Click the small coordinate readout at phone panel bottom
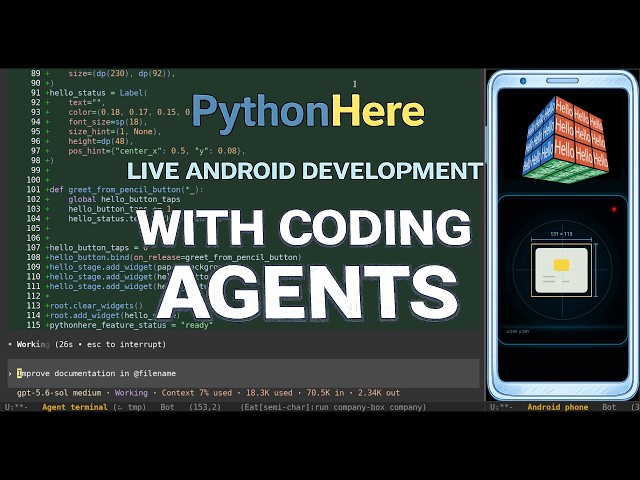This screenshot has width=640, height=480. pos(518,331)
